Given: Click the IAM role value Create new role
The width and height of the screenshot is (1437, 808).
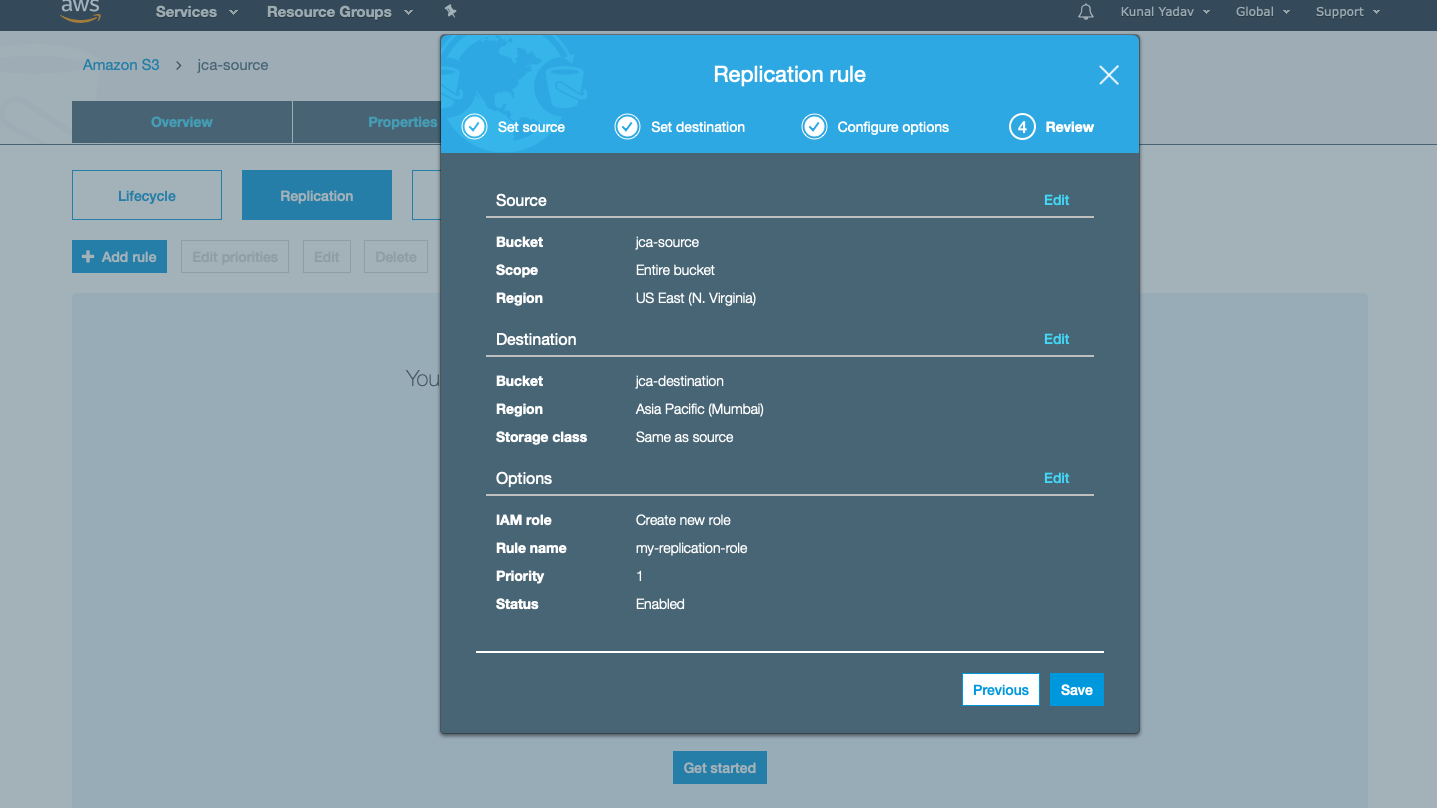Looking at the screenshot, I should click(x=683, y=520).
